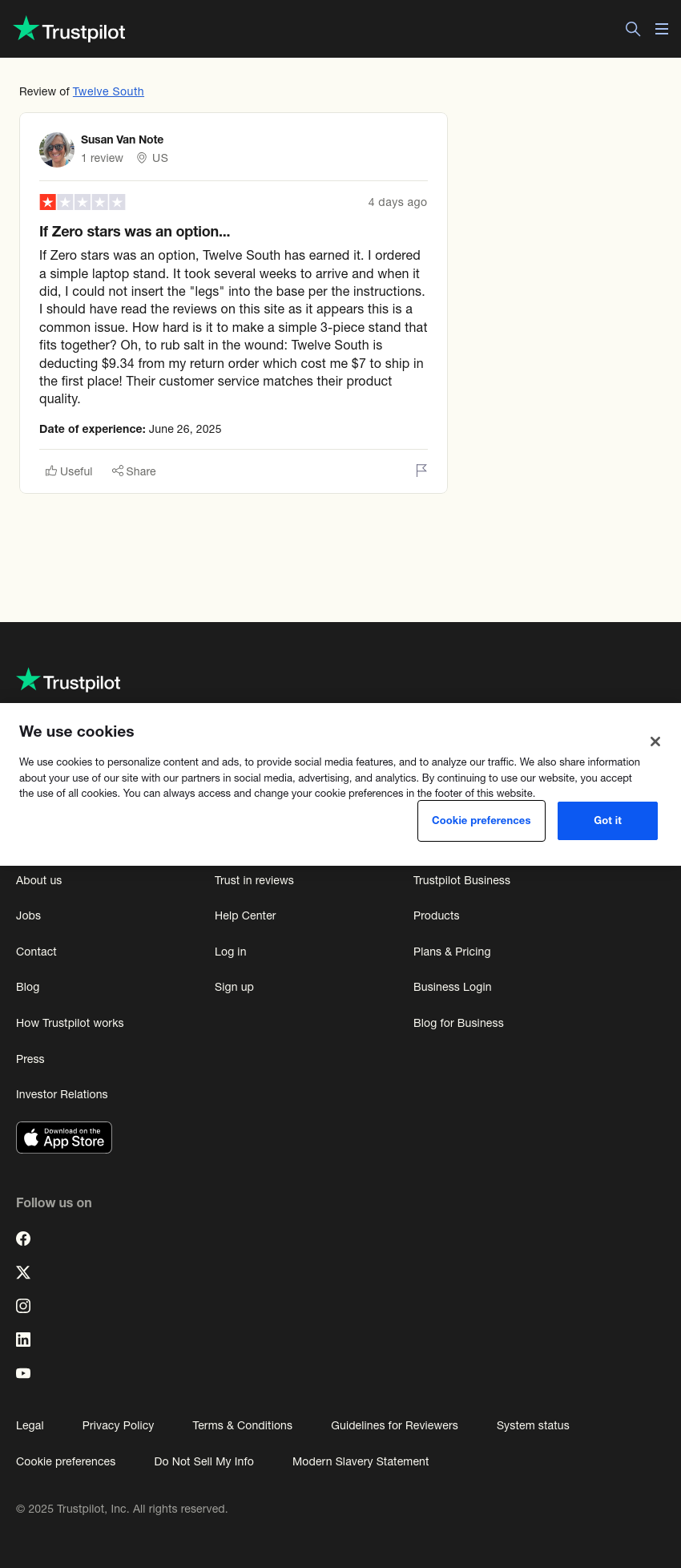Open the hamburger menu in header

pyautogui.click(x=662, y=29)
